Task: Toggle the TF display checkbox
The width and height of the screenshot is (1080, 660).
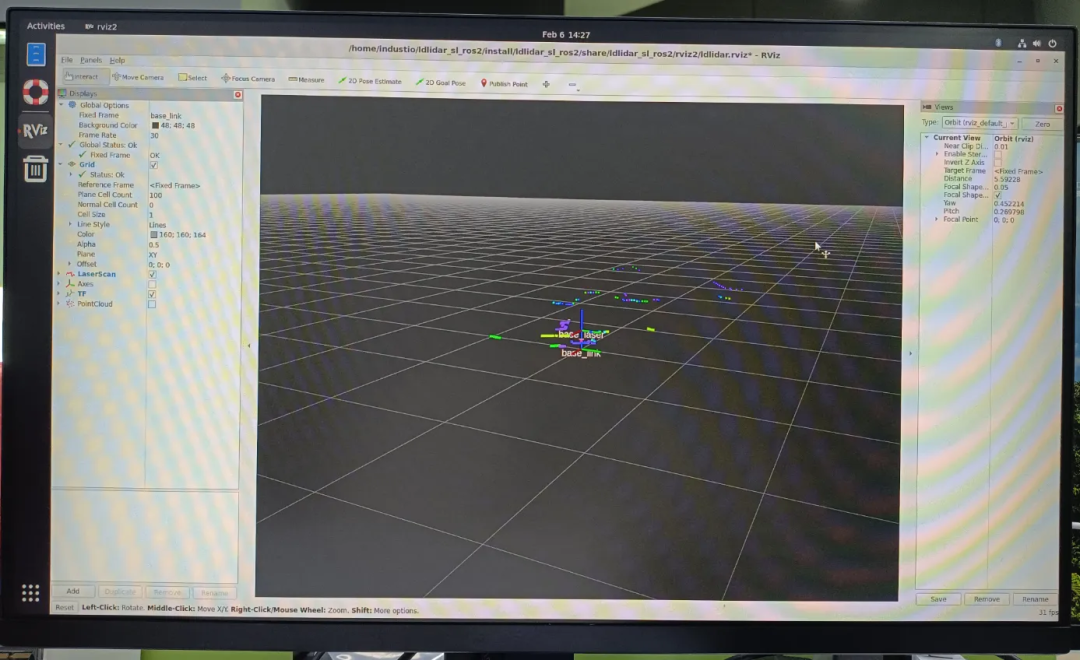Action: click(152, 294)
